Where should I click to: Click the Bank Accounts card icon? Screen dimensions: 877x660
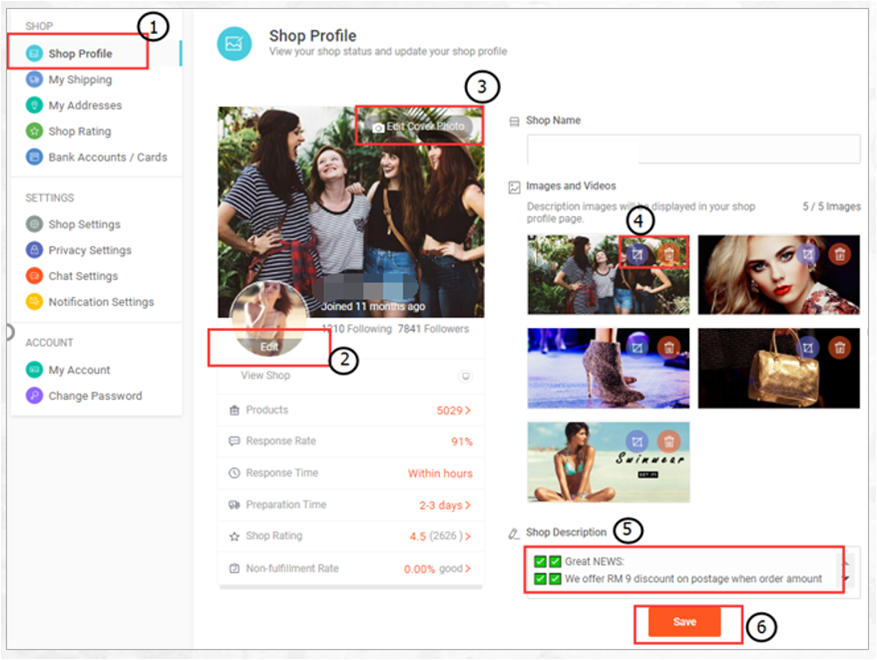34,157
